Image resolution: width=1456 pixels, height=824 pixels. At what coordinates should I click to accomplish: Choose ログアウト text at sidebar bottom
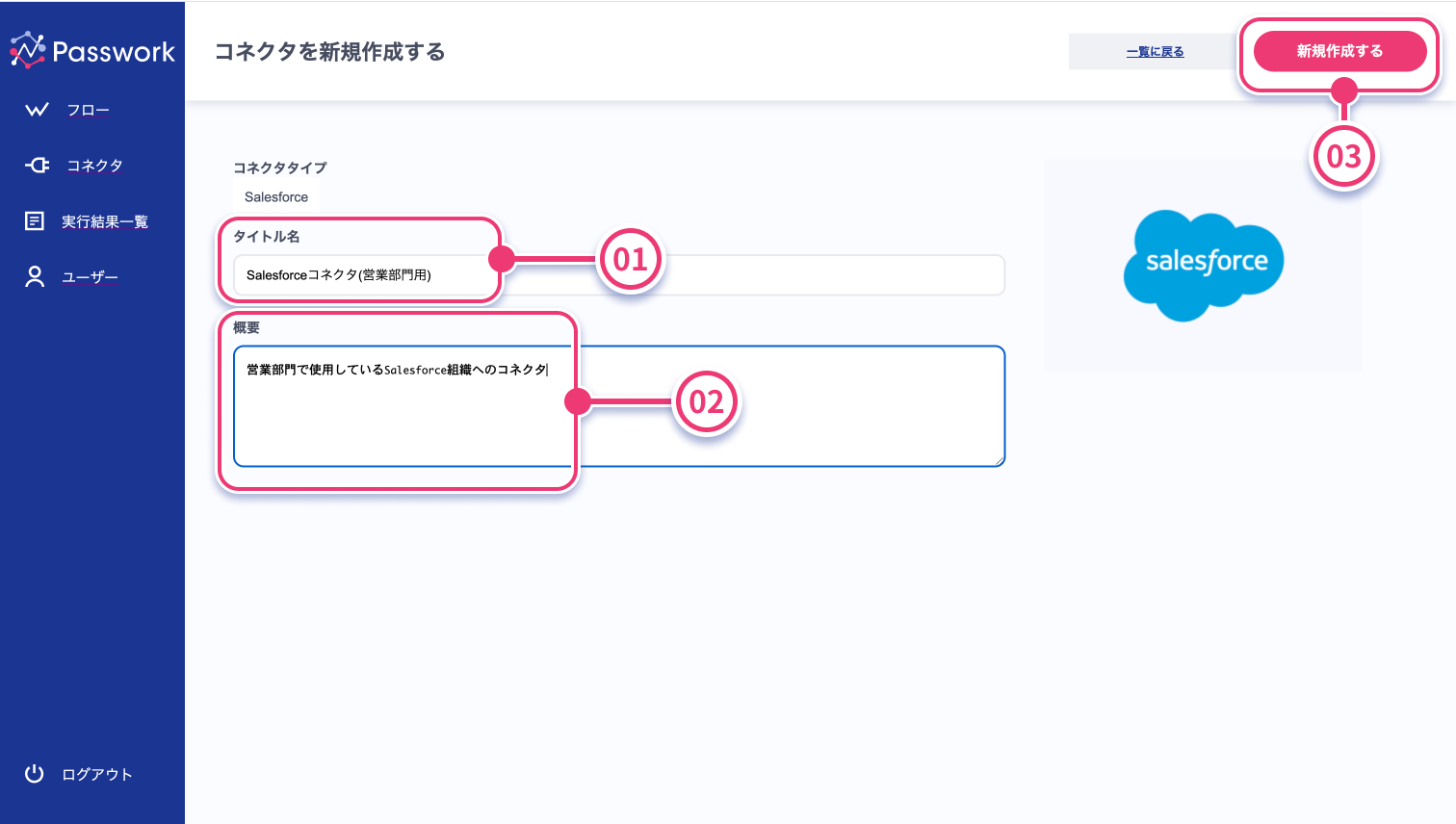[96, 775]
